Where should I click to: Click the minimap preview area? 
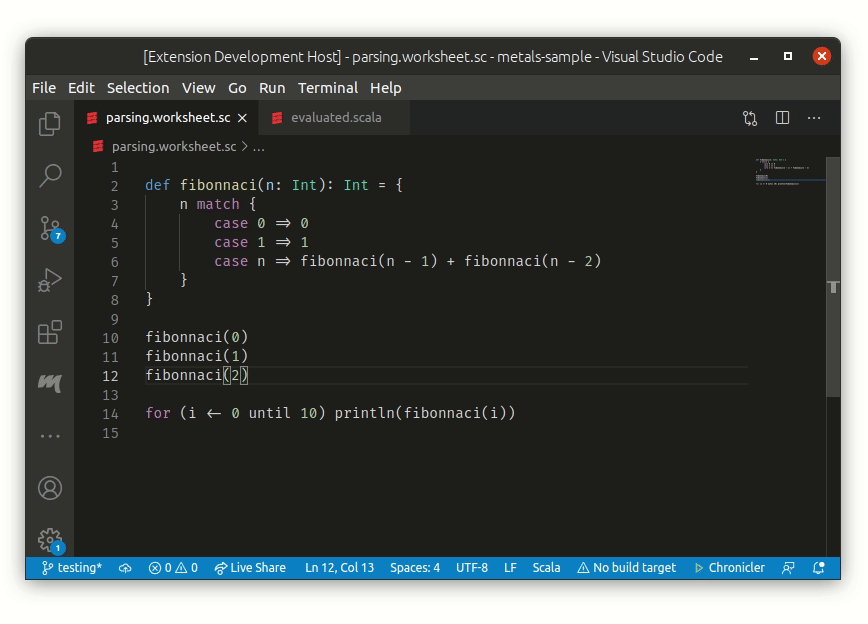[790, 172]
